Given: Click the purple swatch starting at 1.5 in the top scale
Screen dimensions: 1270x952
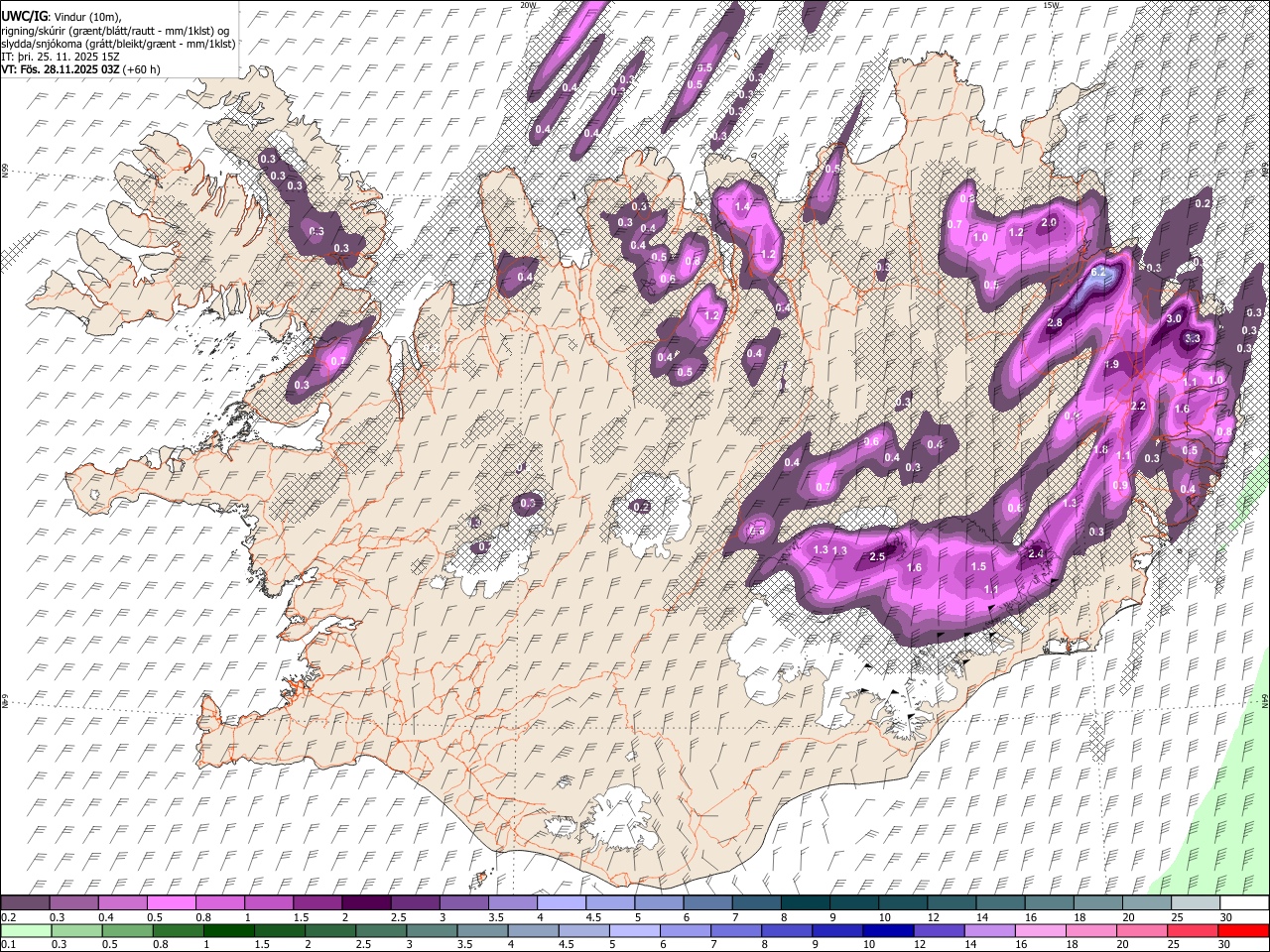Looking at the screenshot, I should [317, 902].
